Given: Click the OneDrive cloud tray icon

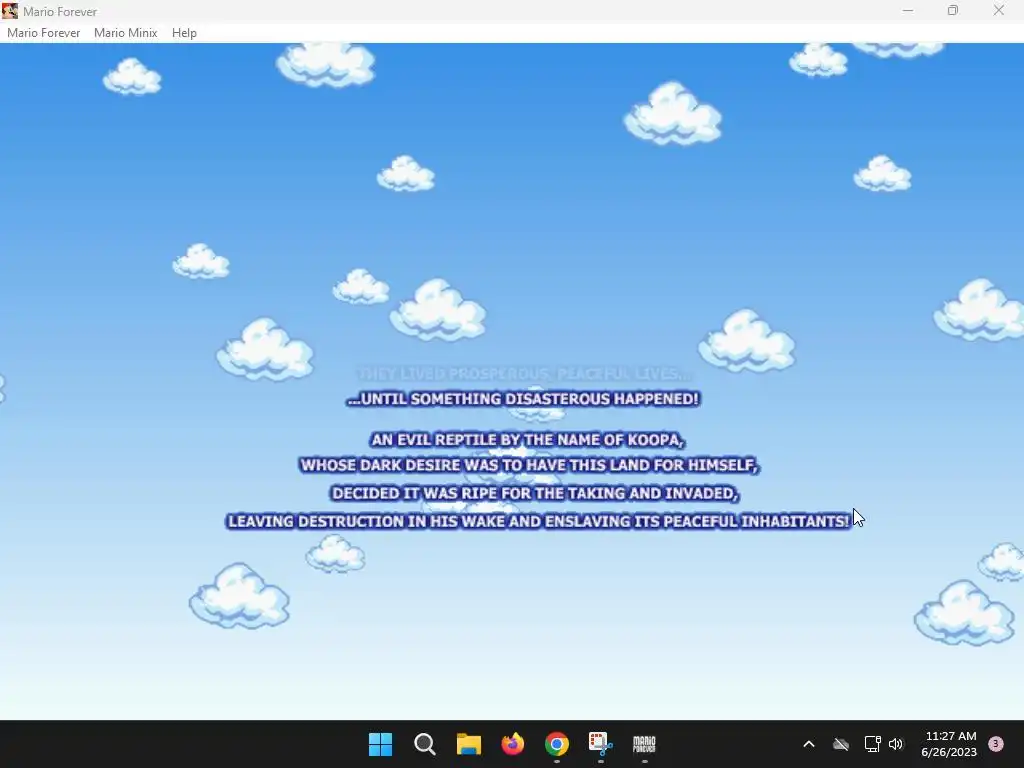Looking at the screenshot, I should (841, 744).
